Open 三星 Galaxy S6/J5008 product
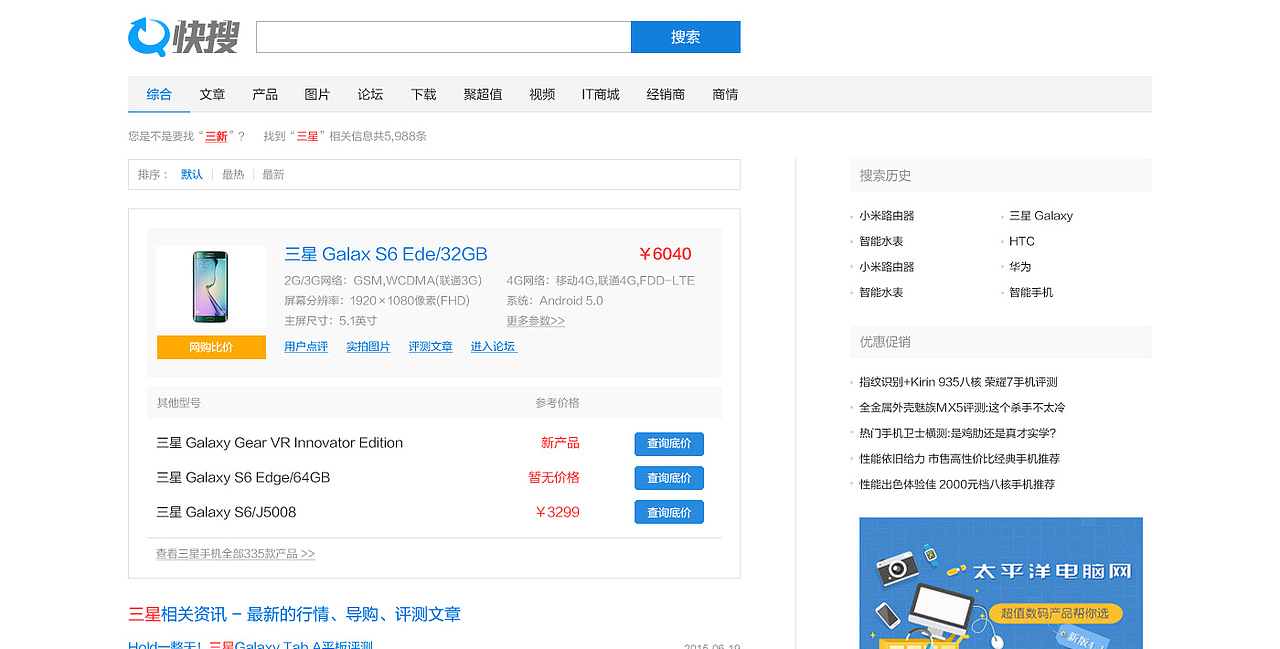The width and height of the screenshot is (1280, 649). [x=226, y=512]
